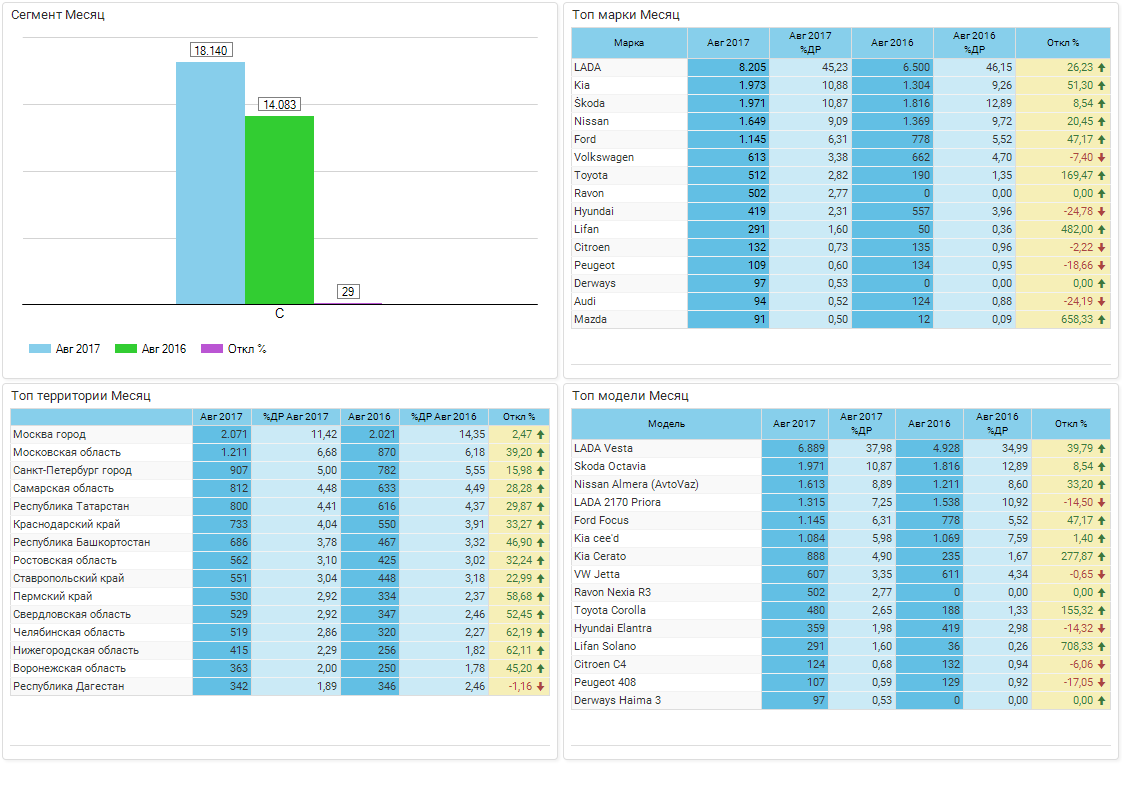Select the Škoda brand name cell

pyautogui.click(x=630, y=103)
